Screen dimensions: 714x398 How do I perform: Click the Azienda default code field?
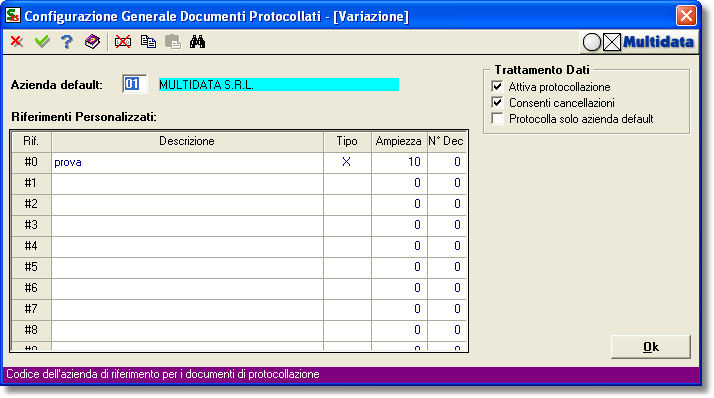[134, 84]
